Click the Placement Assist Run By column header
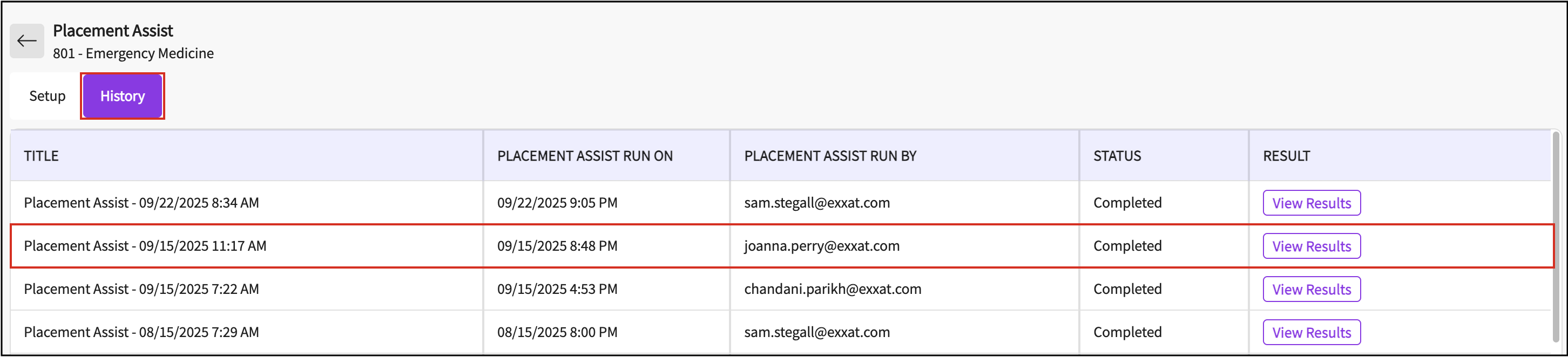The image size is (1568, 357). tap(830, 156)
